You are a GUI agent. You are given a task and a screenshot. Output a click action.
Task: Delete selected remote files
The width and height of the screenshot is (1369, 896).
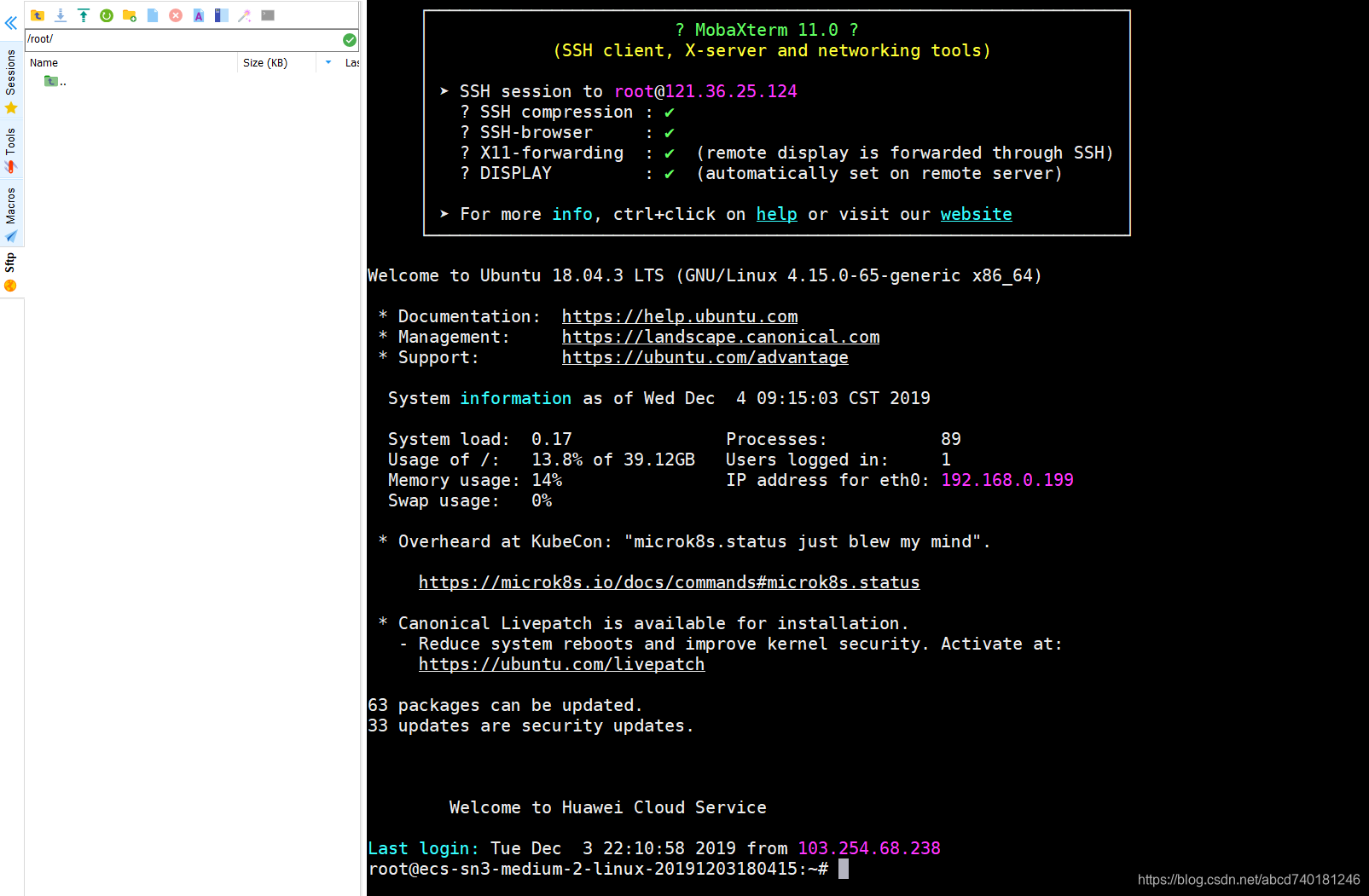click(176, 15)
